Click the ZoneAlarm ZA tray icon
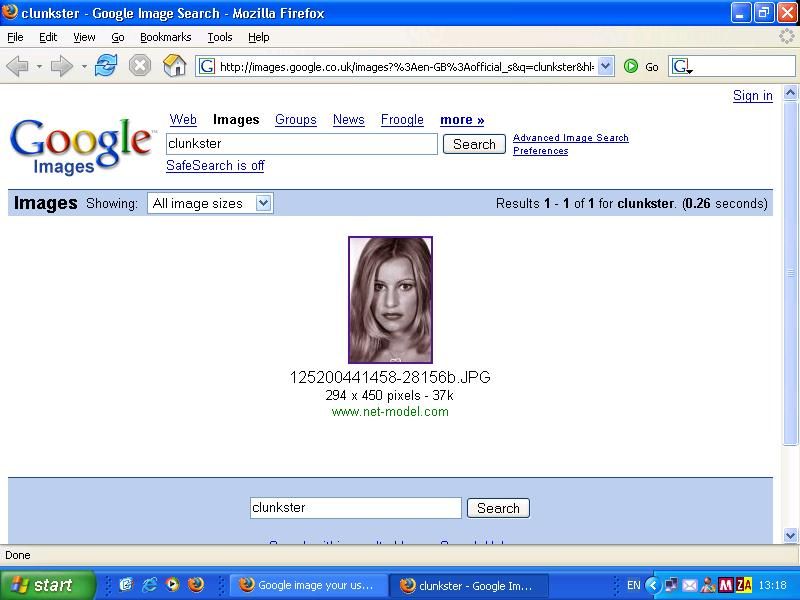The image size is (800, 600). [x=744, y=585]
